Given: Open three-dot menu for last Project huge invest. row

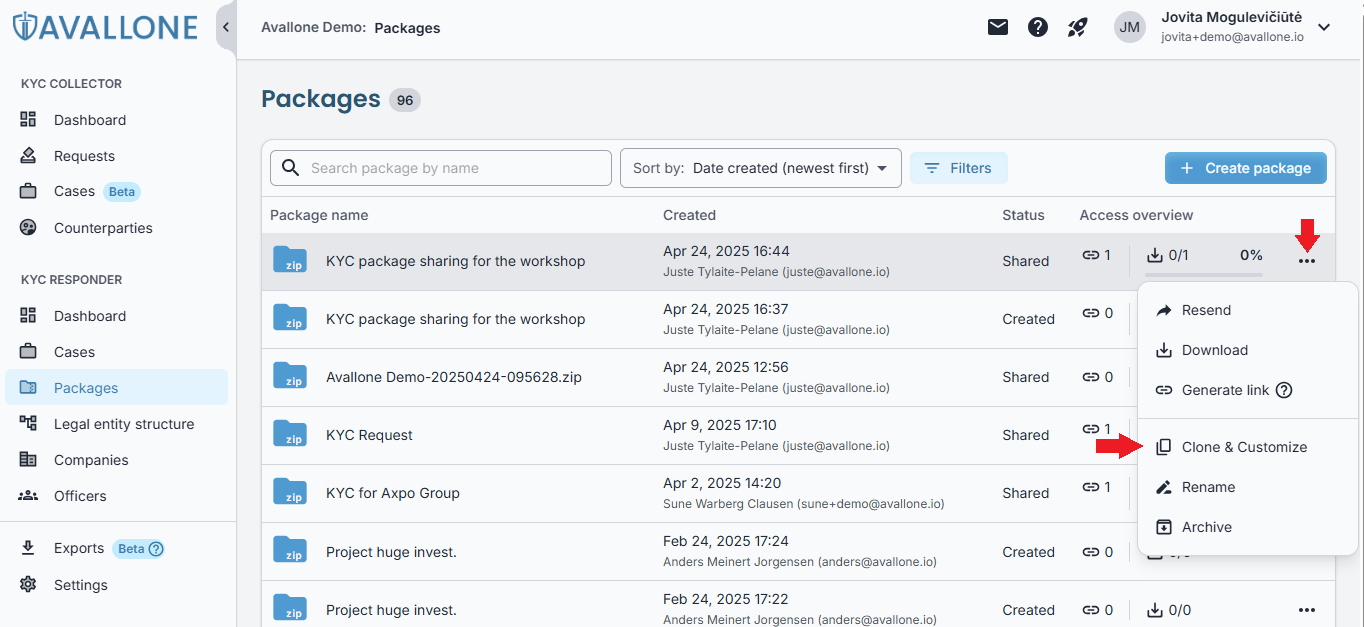Looking at the screenshot, I should point(1306,610).
